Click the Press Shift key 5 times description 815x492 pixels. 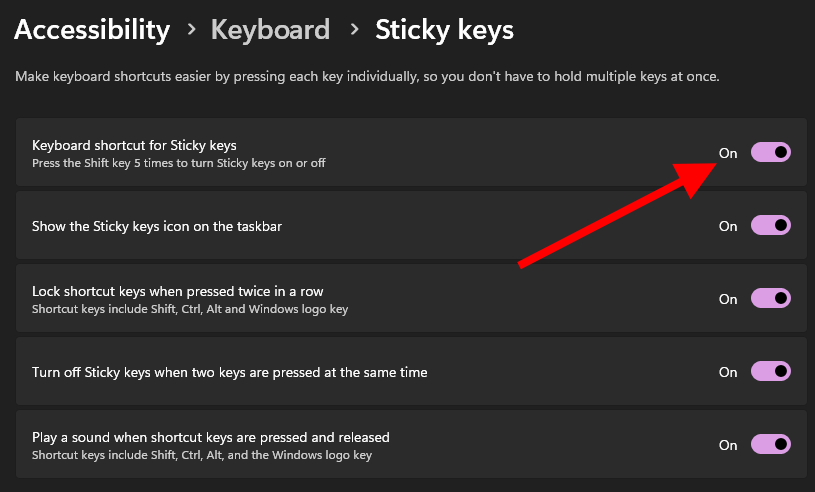point(178,163)
